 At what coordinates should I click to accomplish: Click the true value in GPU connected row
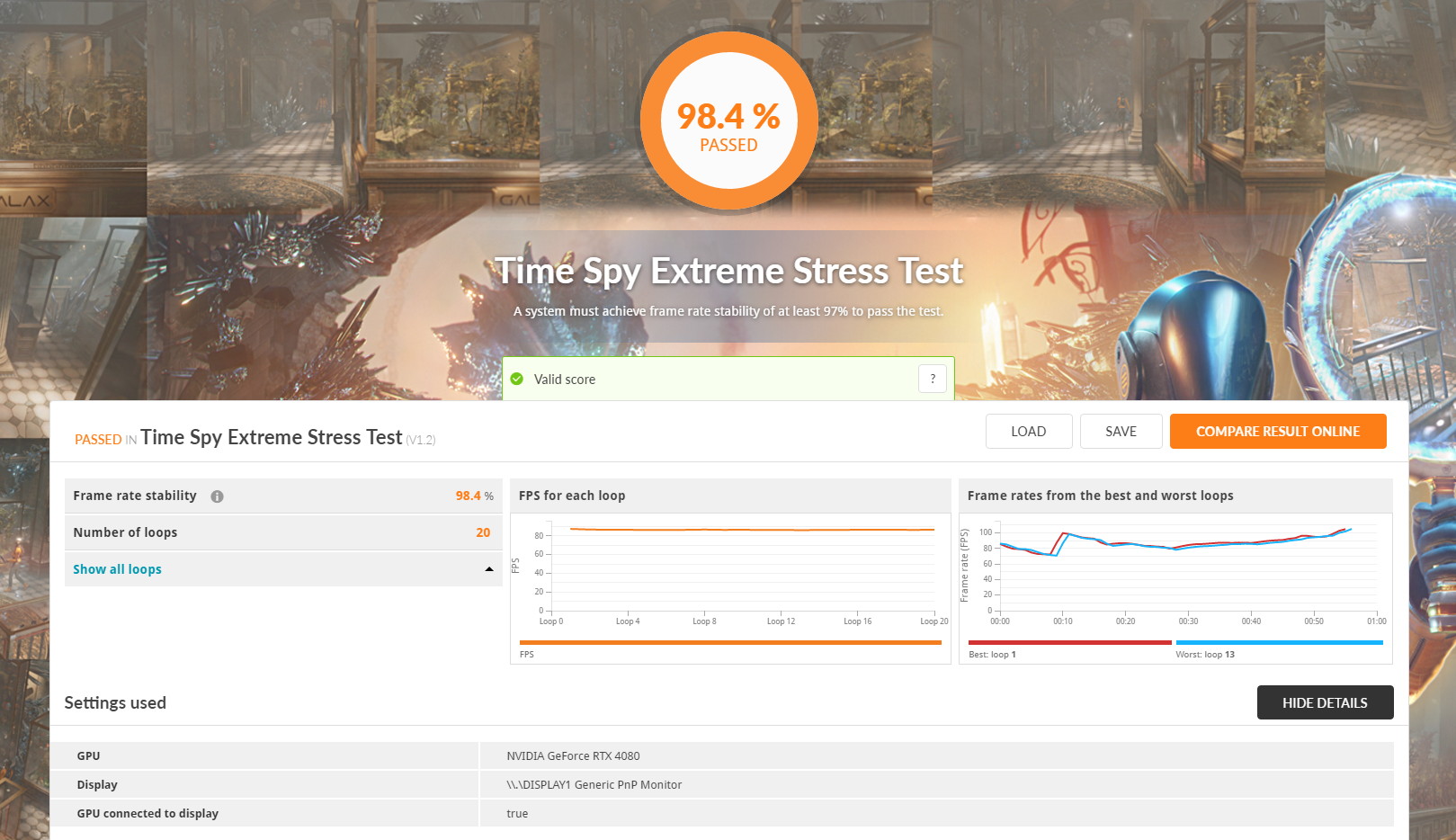click(517, 814)
